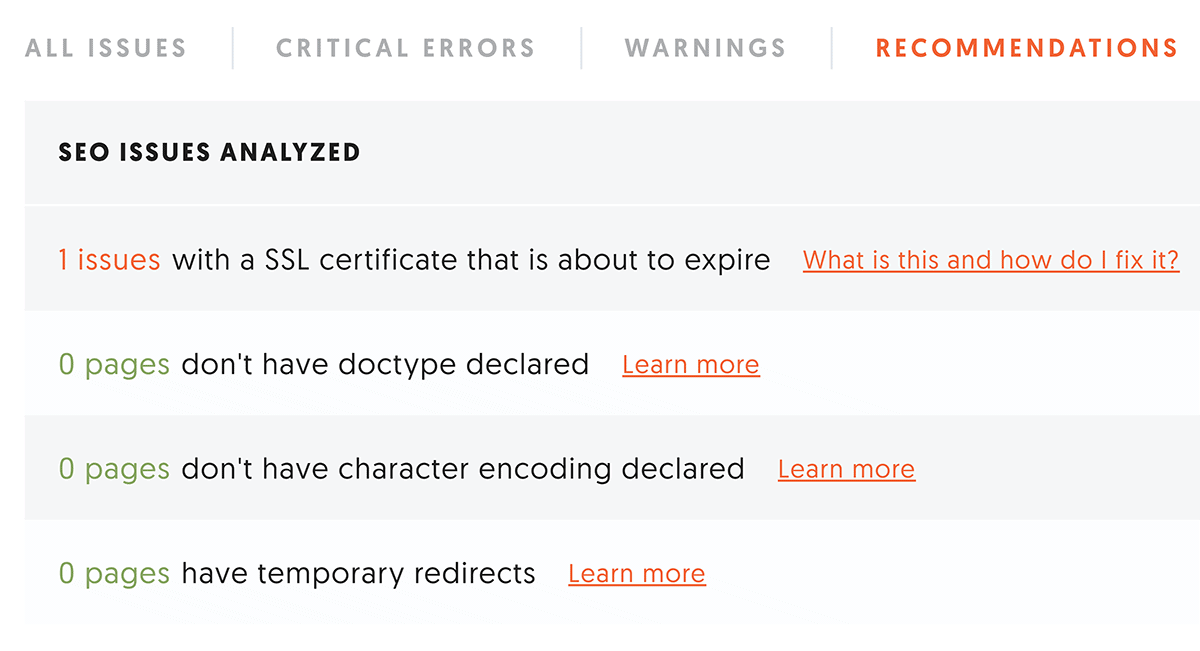Open 'What is this and how do I fix it?' link
This screenshot has height=651, width=1200.
991,261
